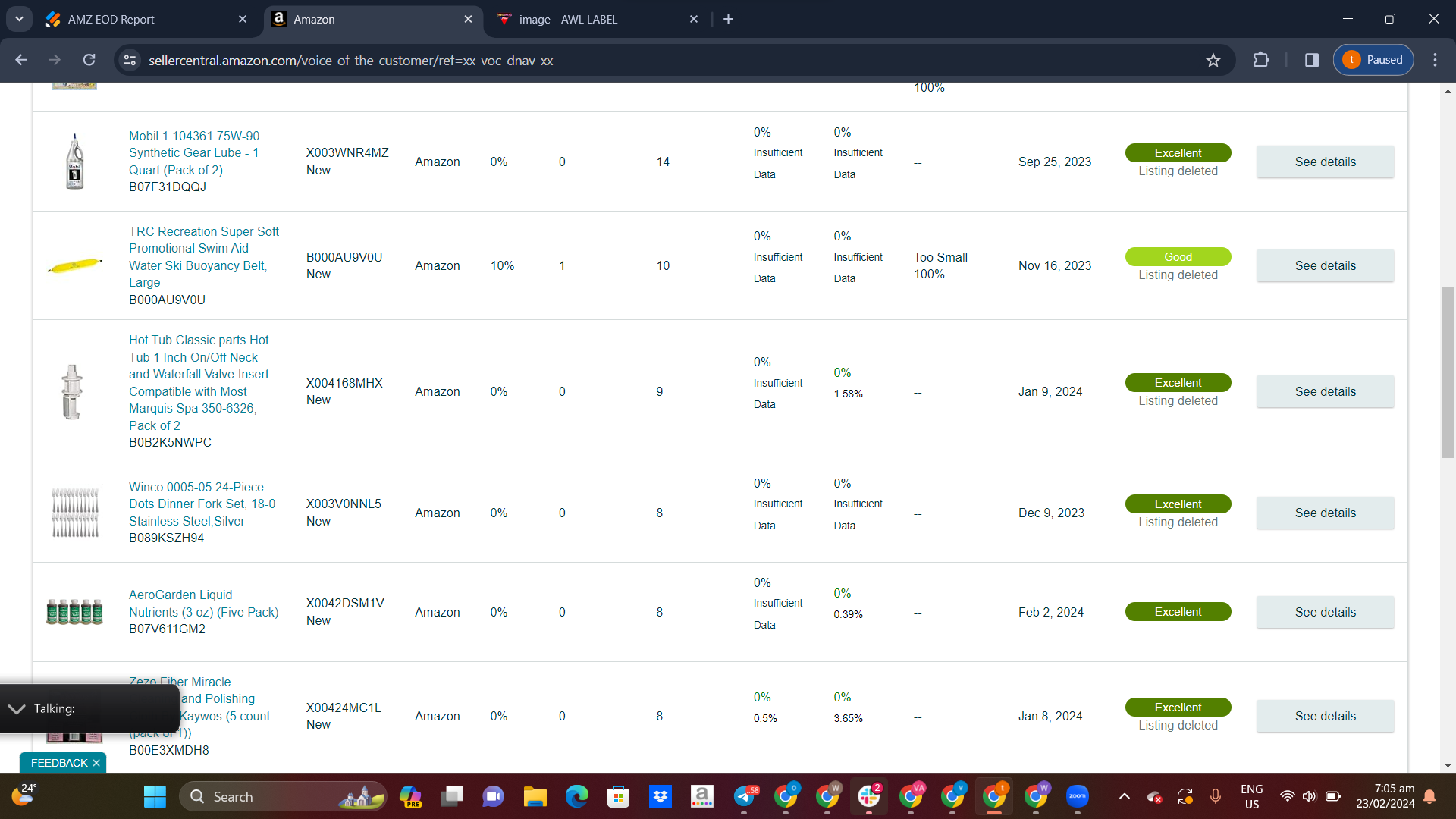1456x819 pixels.
Task: Open TRC Recreation Swim Aid product link
Action: pos(204,256)
